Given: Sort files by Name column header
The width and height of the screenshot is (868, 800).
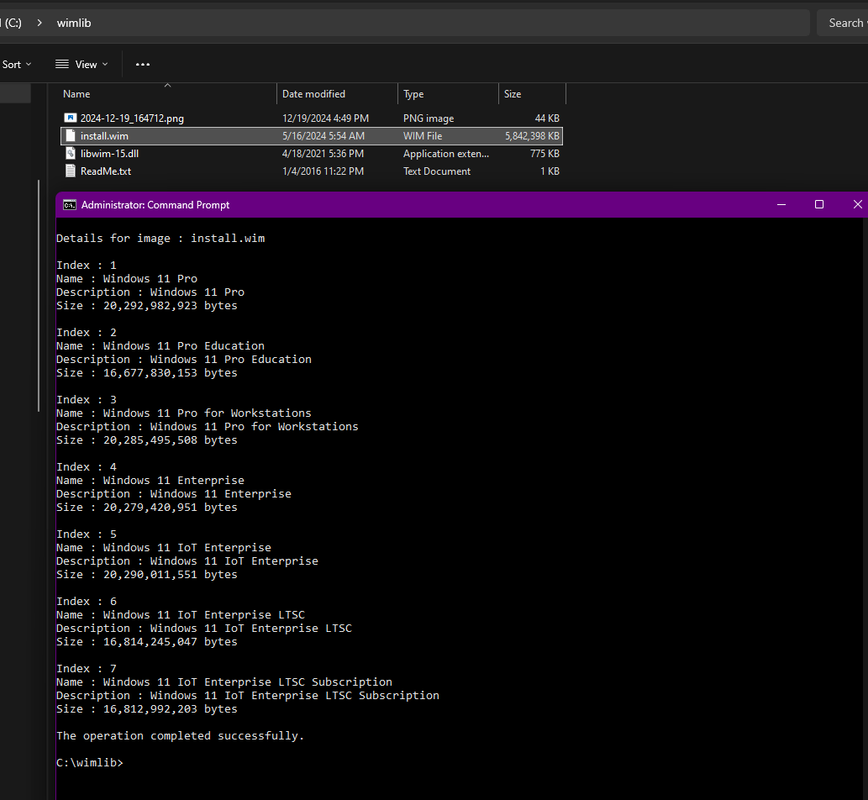Looking at the screenshot, I should coord(76,94).
